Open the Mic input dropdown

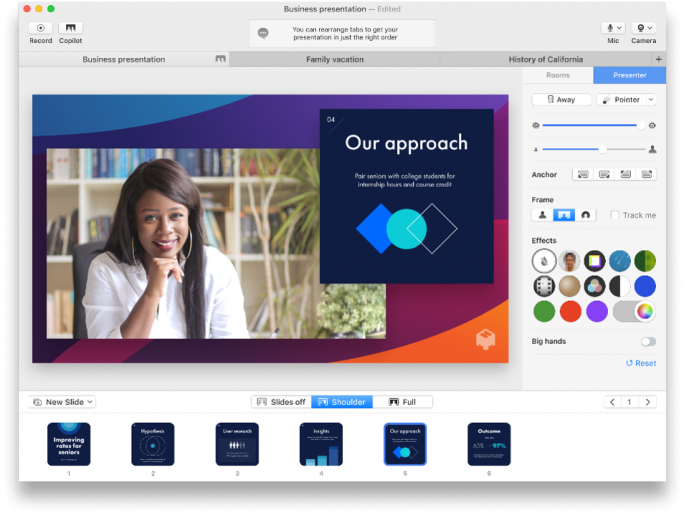pyautogui.click(x=613, y=28)
